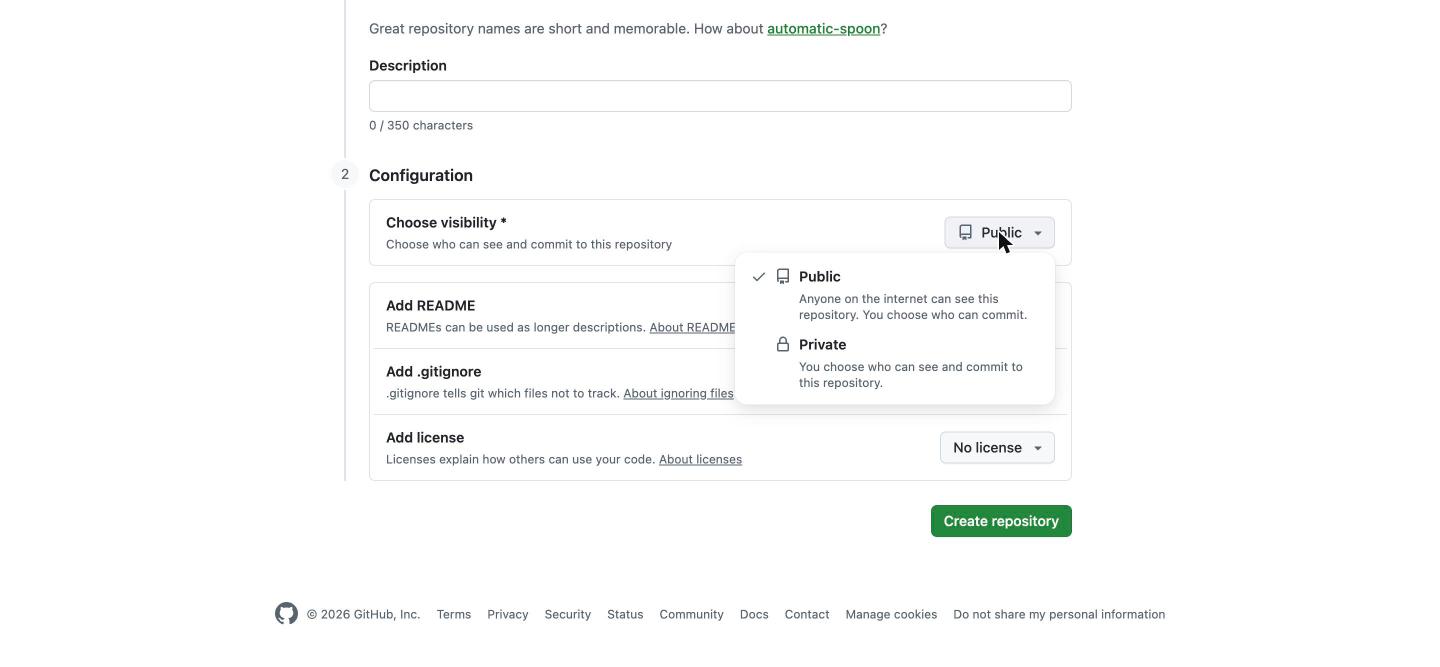Open the Status footer link
1440x667 pixels.
pos(625,614)
